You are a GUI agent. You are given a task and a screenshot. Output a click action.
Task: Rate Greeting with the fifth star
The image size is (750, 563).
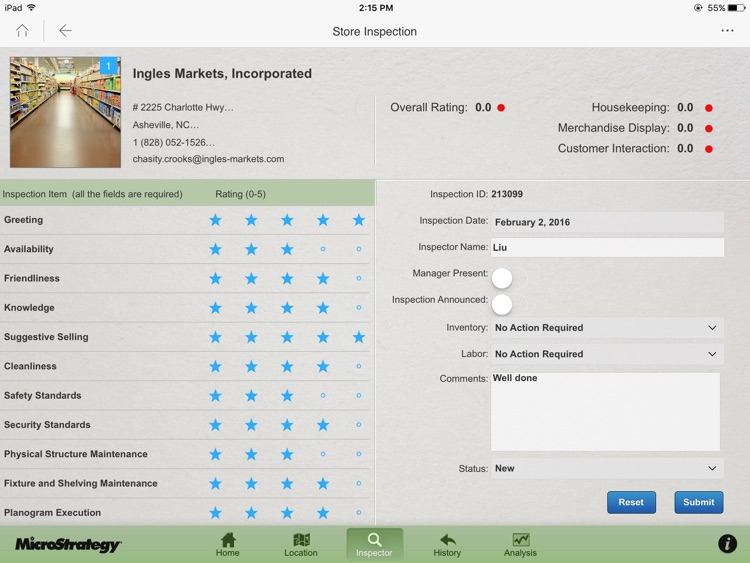[x=359, y=220]
